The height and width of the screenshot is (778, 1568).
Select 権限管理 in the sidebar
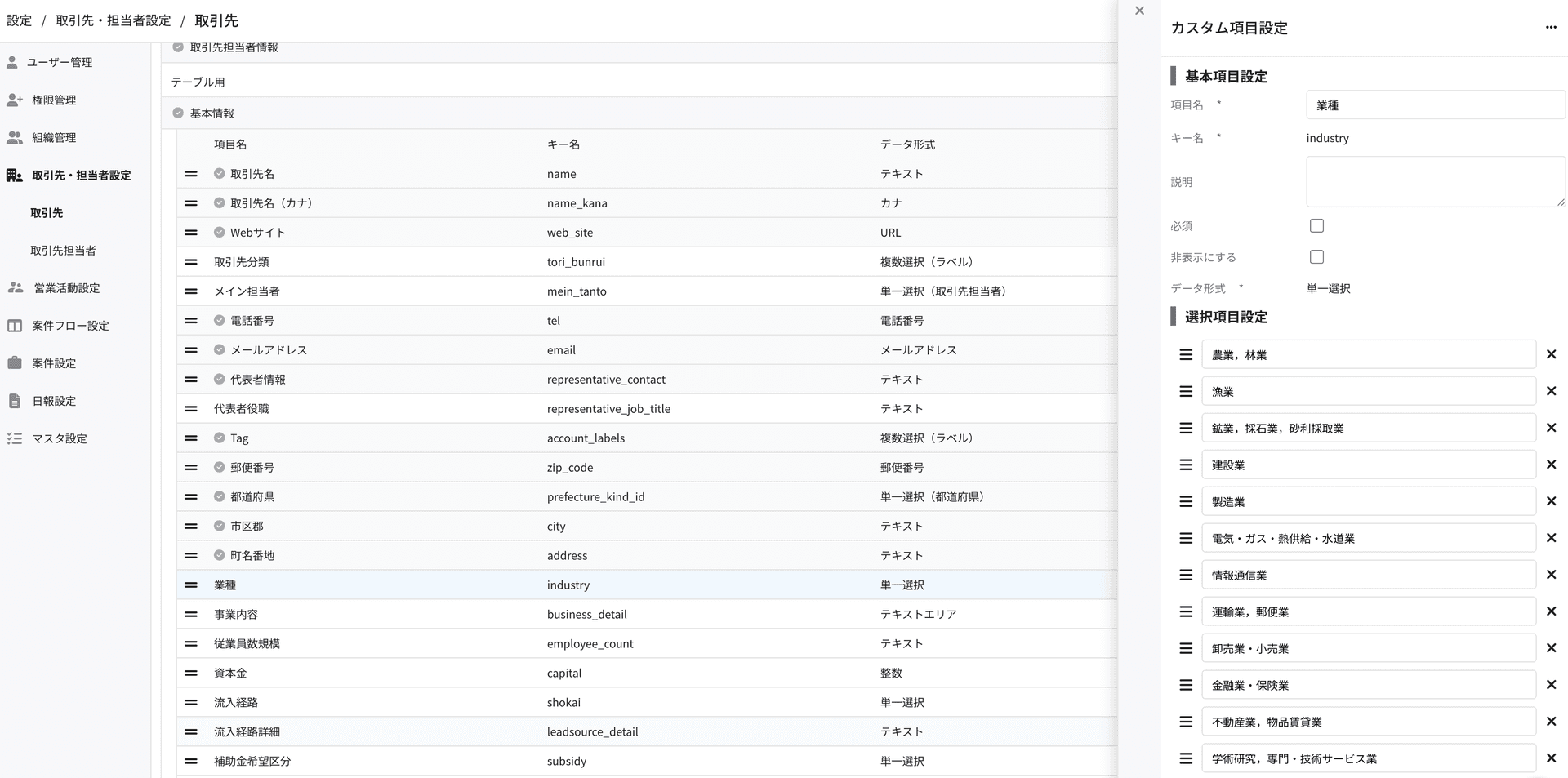[x=52, y=100]
